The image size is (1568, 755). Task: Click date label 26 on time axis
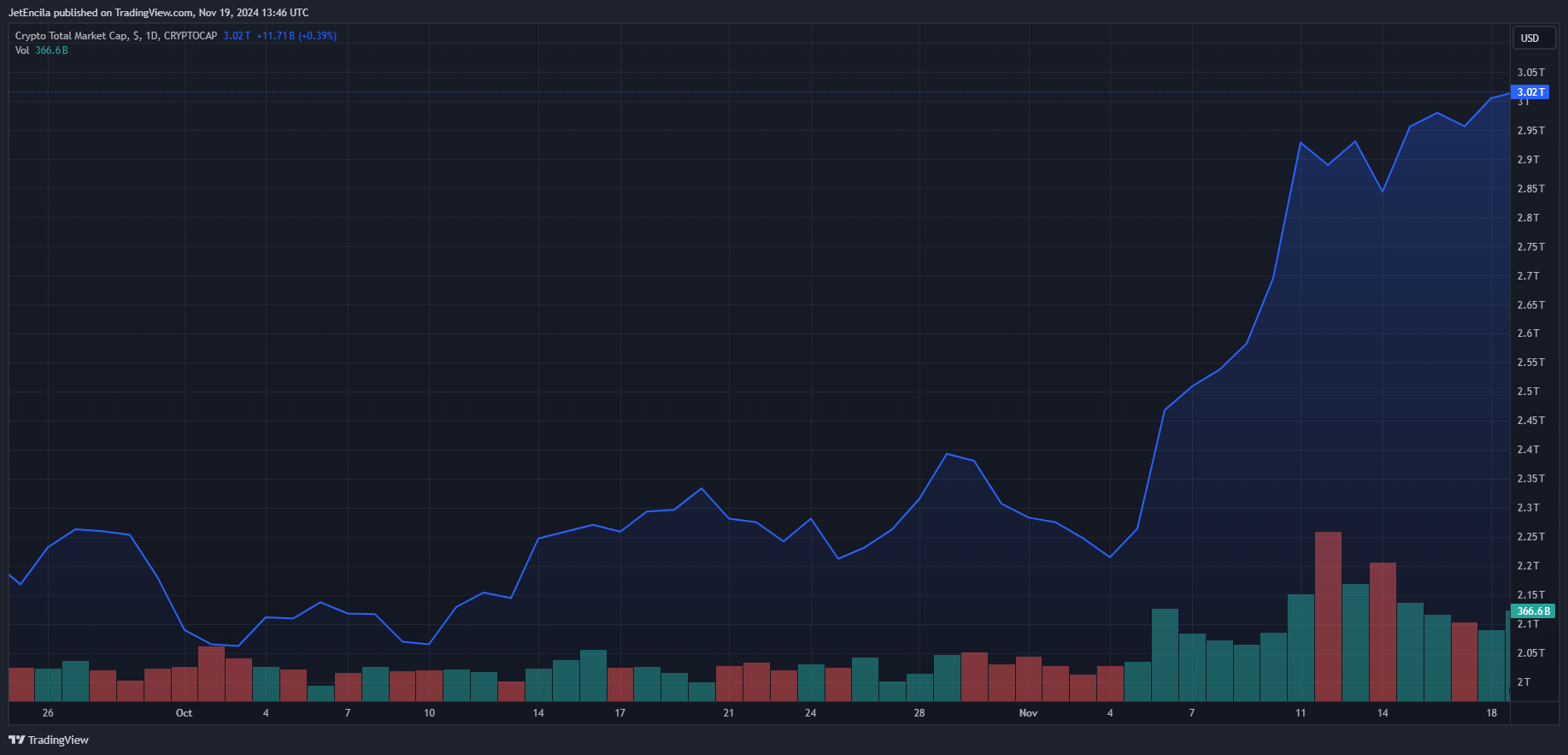point(48,712)
